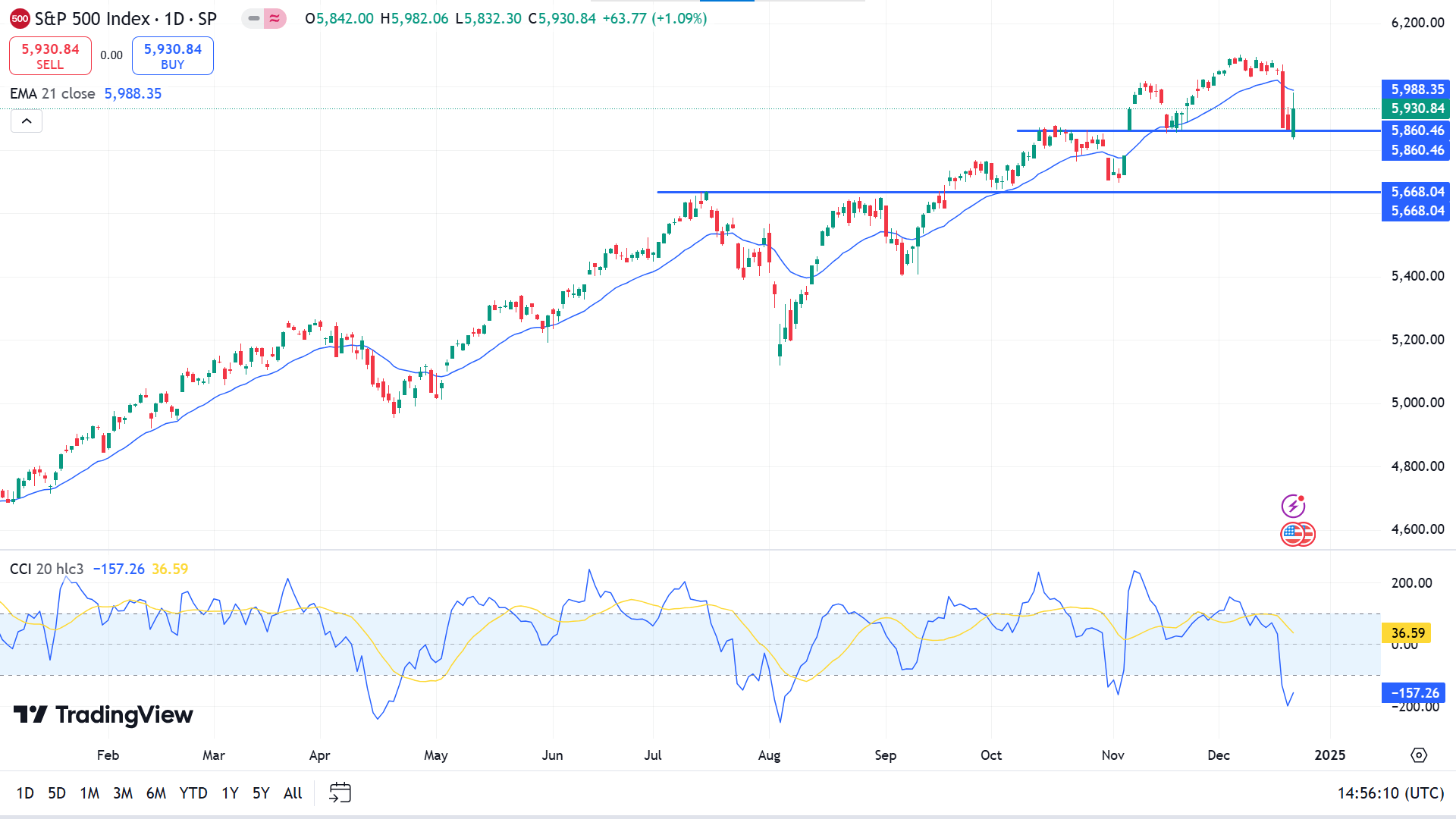1456x819 pixels.
Task: Click the pink approximate-data wave icon
Action: coord(275,18)
